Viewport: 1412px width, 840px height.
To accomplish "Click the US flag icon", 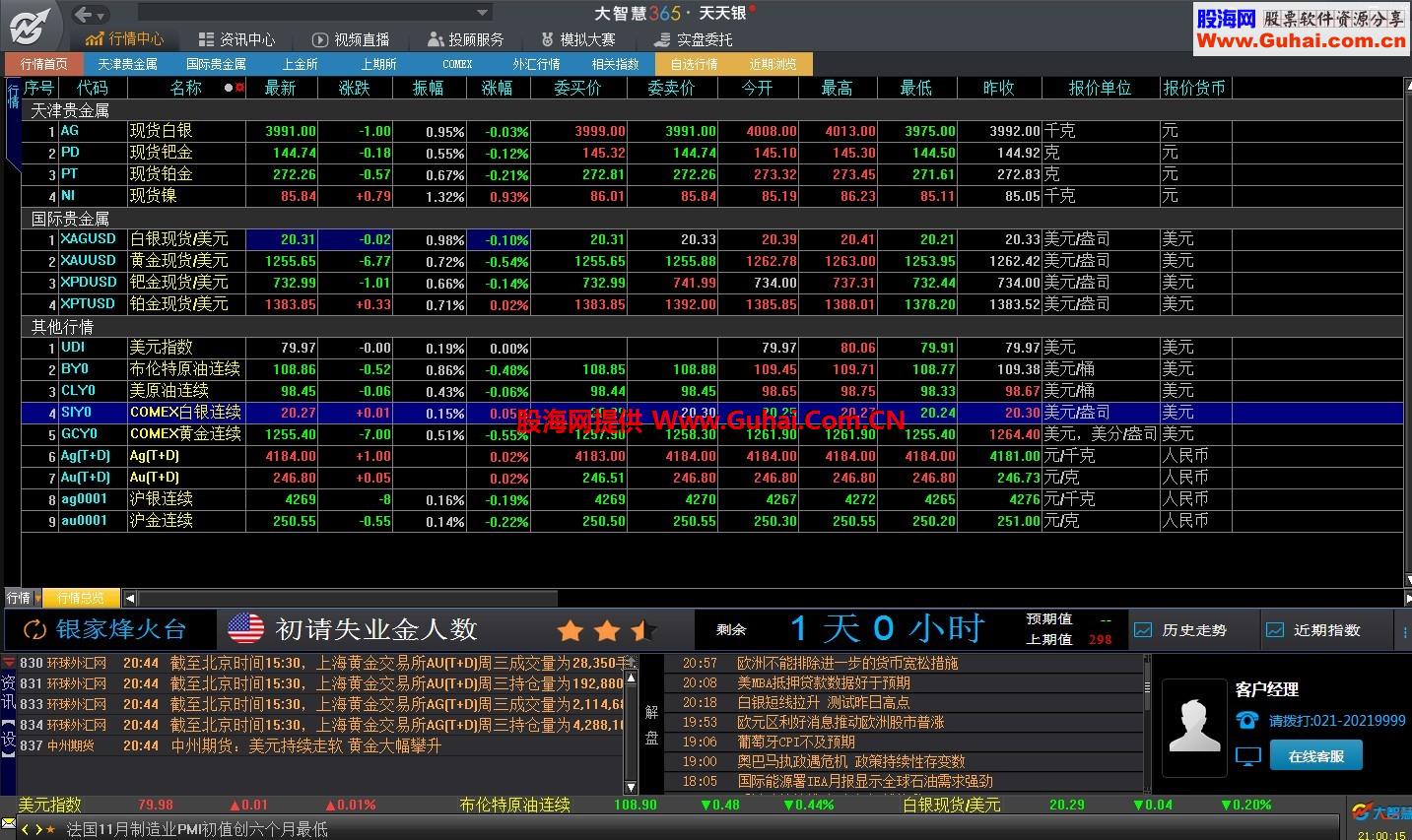I will coord(245,629).
